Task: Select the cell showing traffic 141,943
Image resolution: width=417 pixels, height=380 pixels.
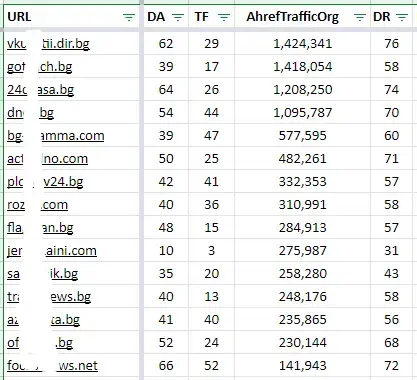Action: point(302,366)
